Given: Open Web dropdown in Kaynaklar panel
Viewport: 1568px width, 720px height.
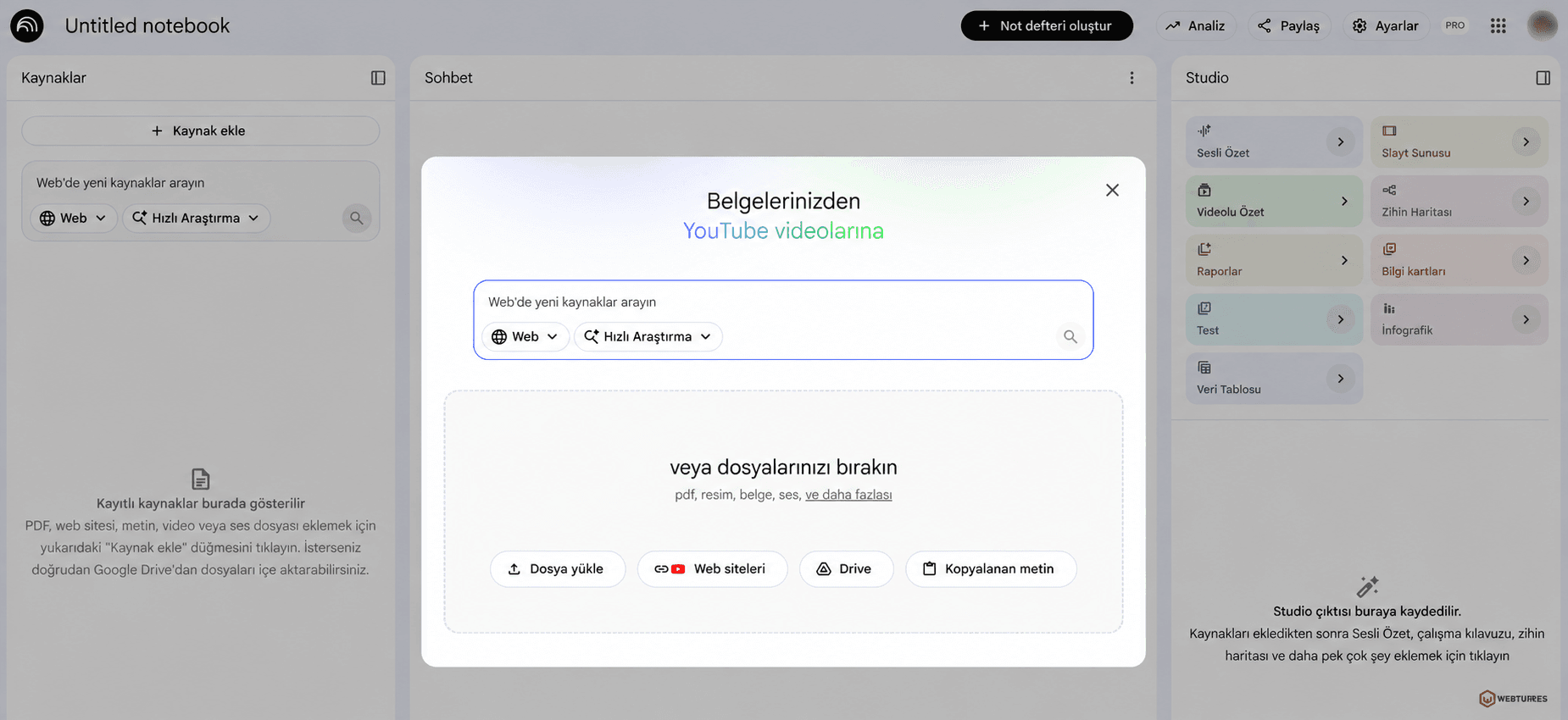Looking at the screenshot, I should pyautogui.click(x=74, y=219).
